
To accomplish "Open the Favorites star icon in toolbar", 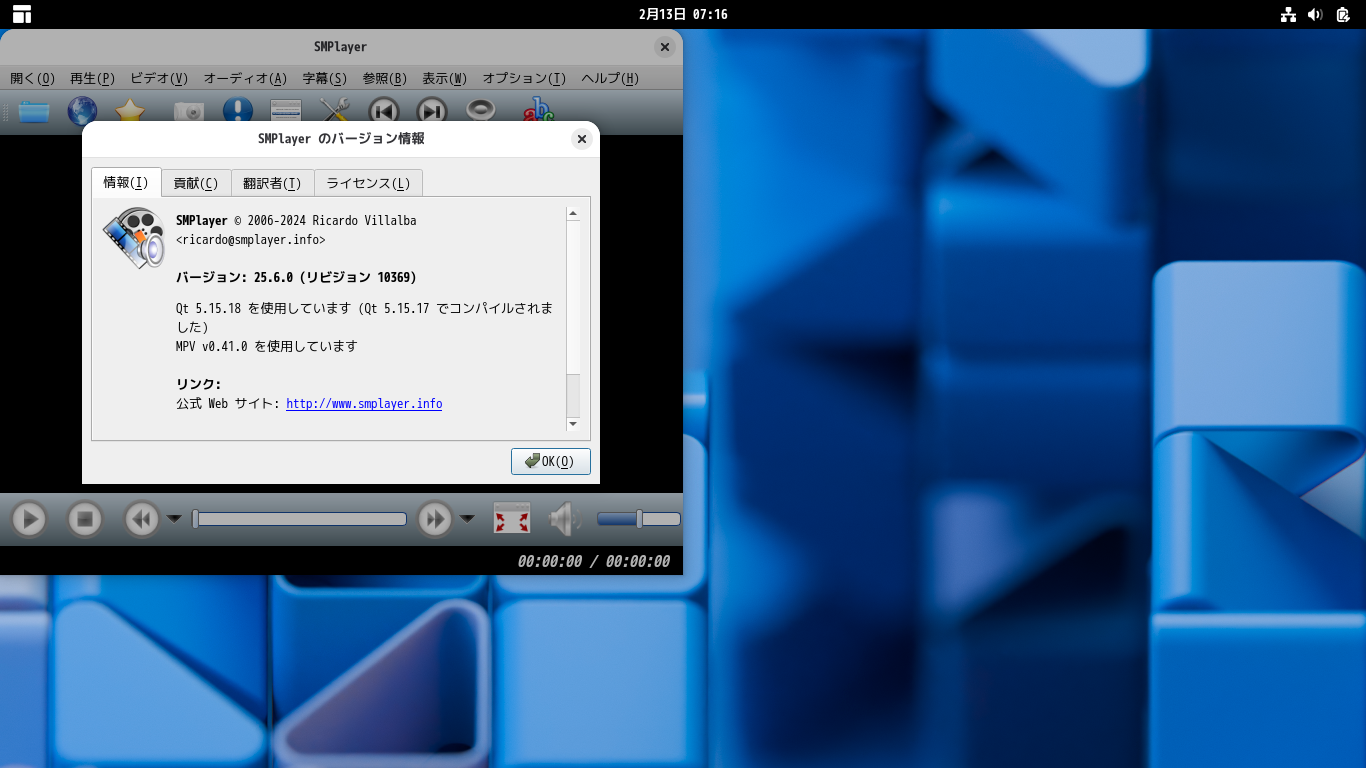I will click(131, 111).
